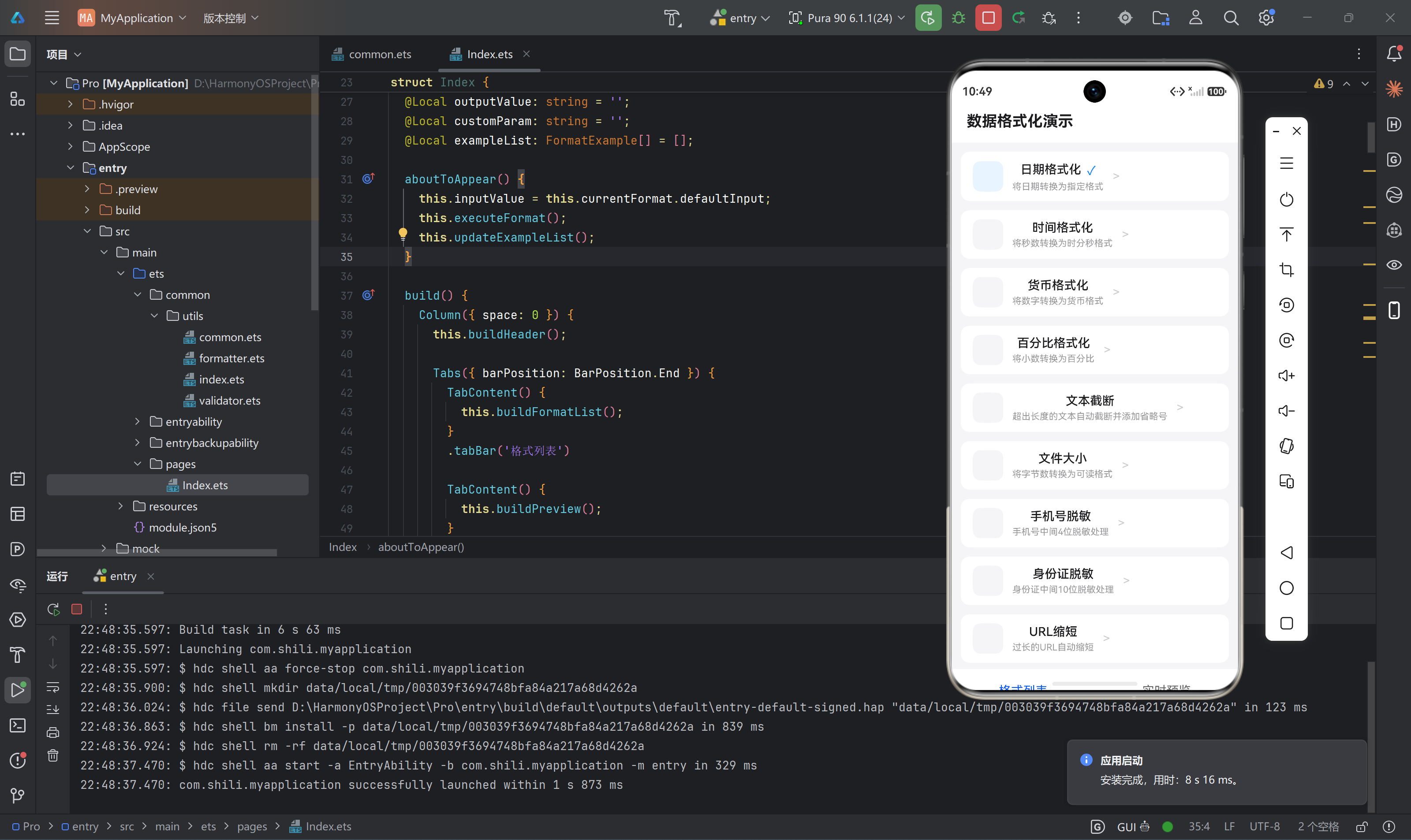Take an emulator screenshot with crop icon
This screenshot has width=1411, height=840.
pos(1286,269)
